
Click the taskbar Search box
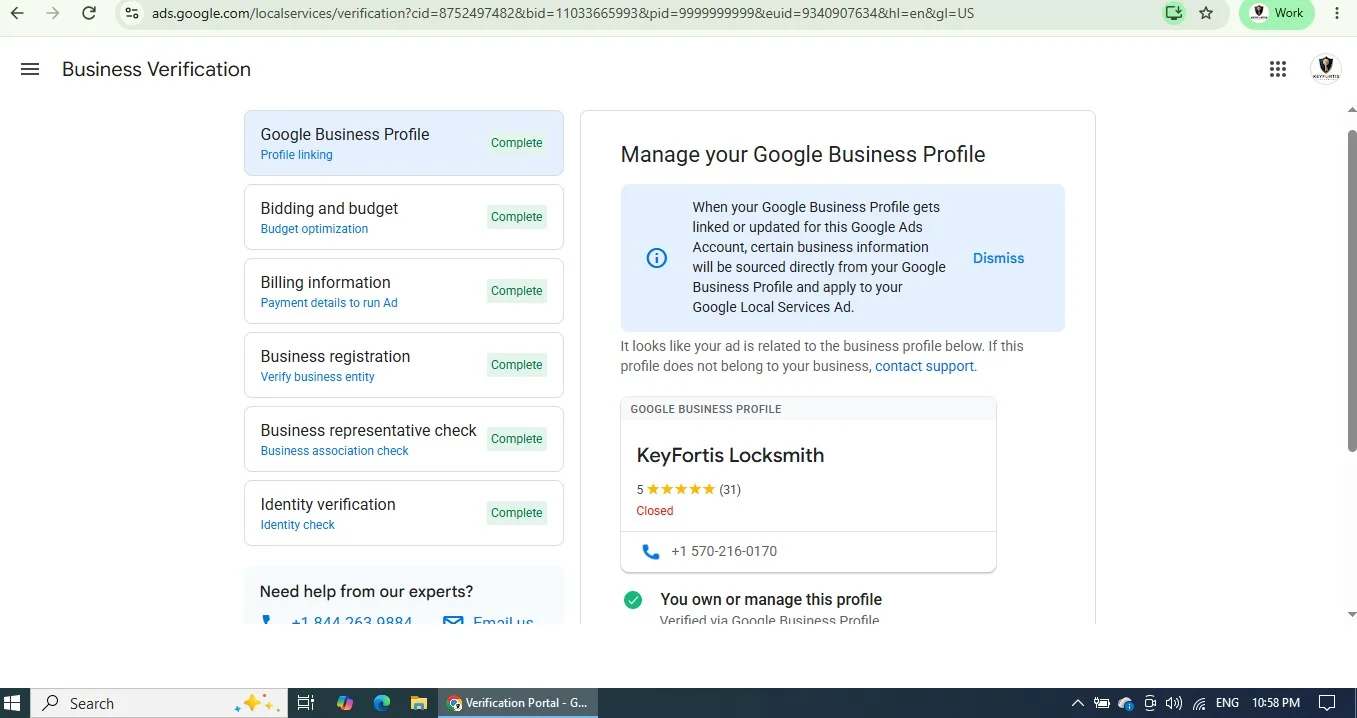coord(160,703)
